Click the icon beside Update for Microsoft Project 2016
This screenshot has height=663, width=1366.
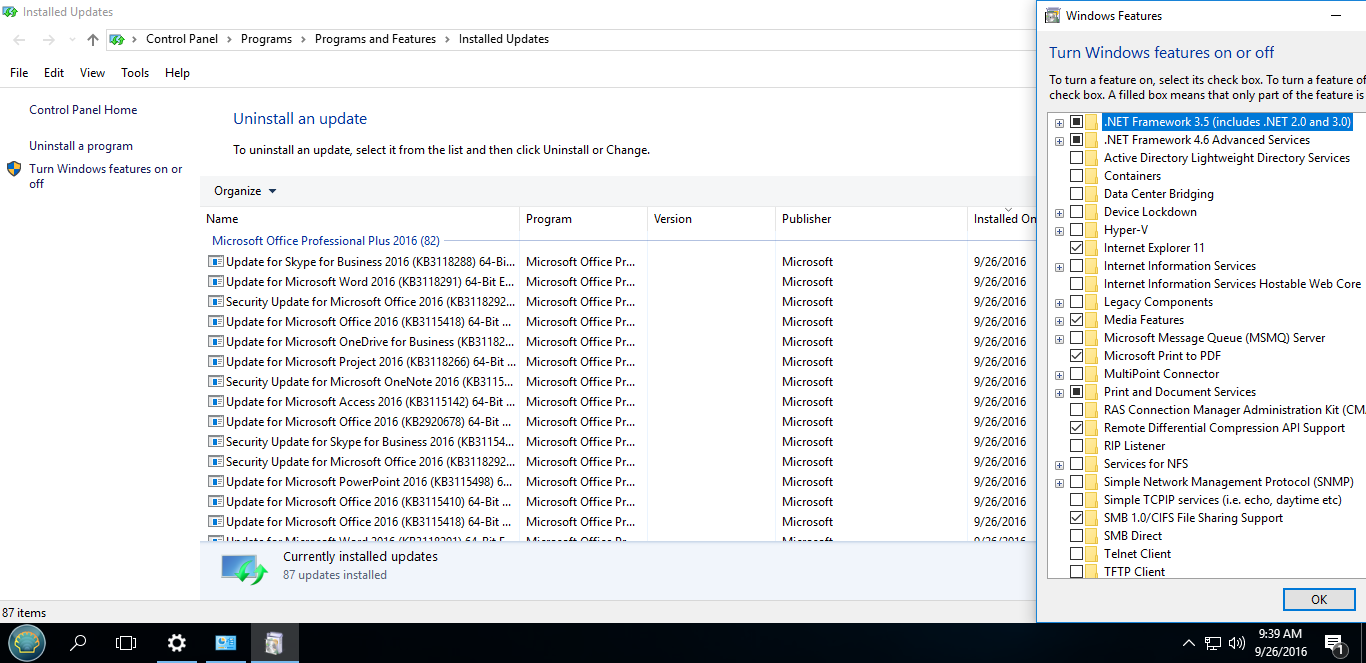click(x=216, y=362)
